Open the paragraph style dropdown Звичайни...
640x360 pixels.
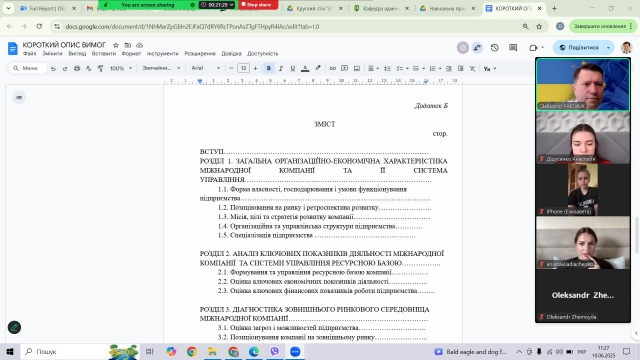pyautogui.click(x=161, y=68)
